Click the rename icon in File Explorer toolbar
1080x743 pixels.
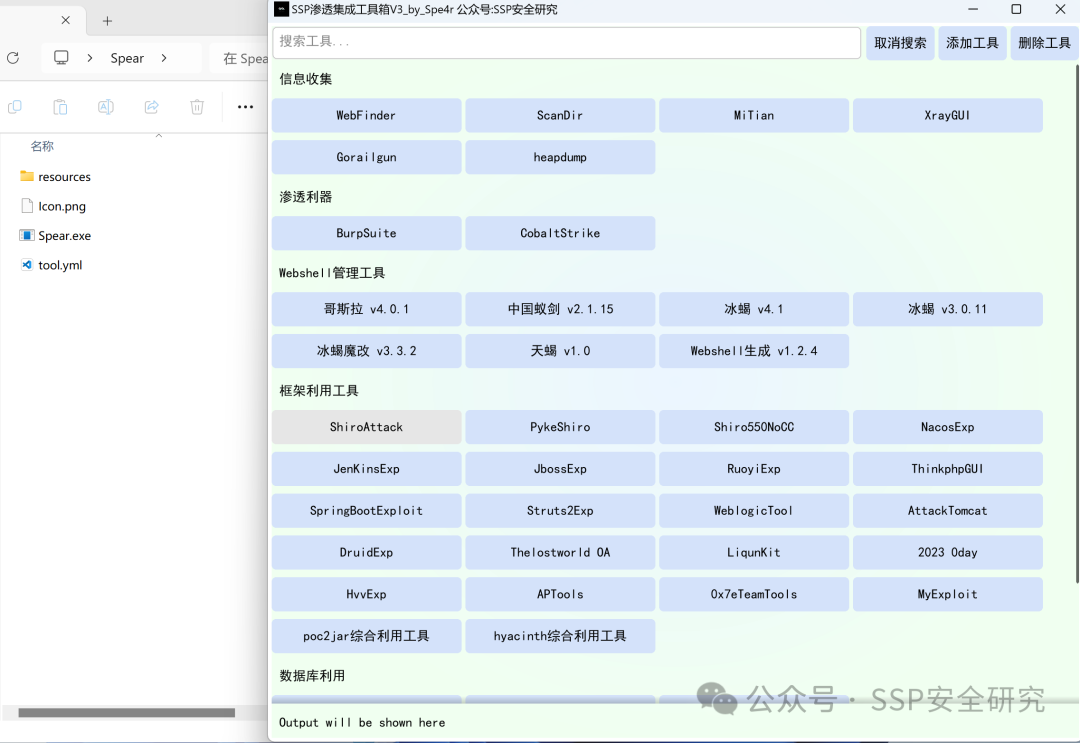(105, 107)
